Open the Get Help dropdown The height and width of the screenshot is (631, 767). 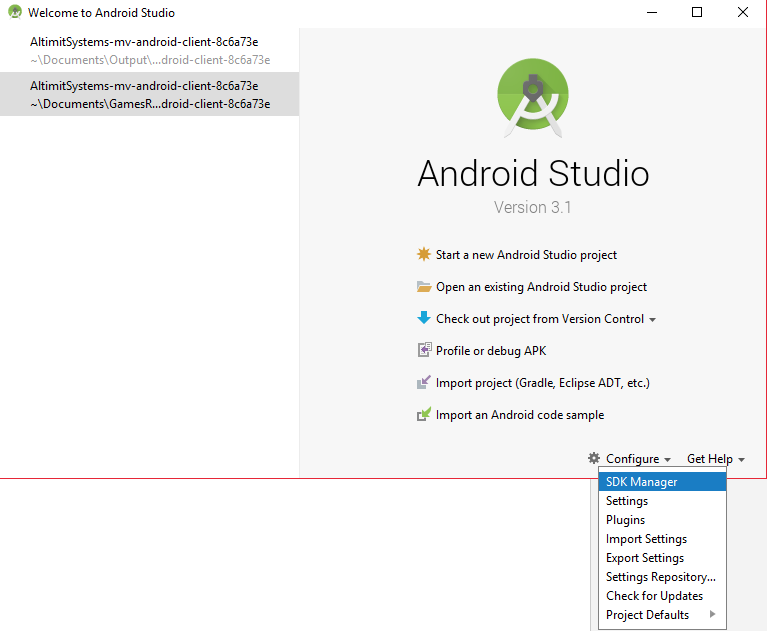[715, 459]
